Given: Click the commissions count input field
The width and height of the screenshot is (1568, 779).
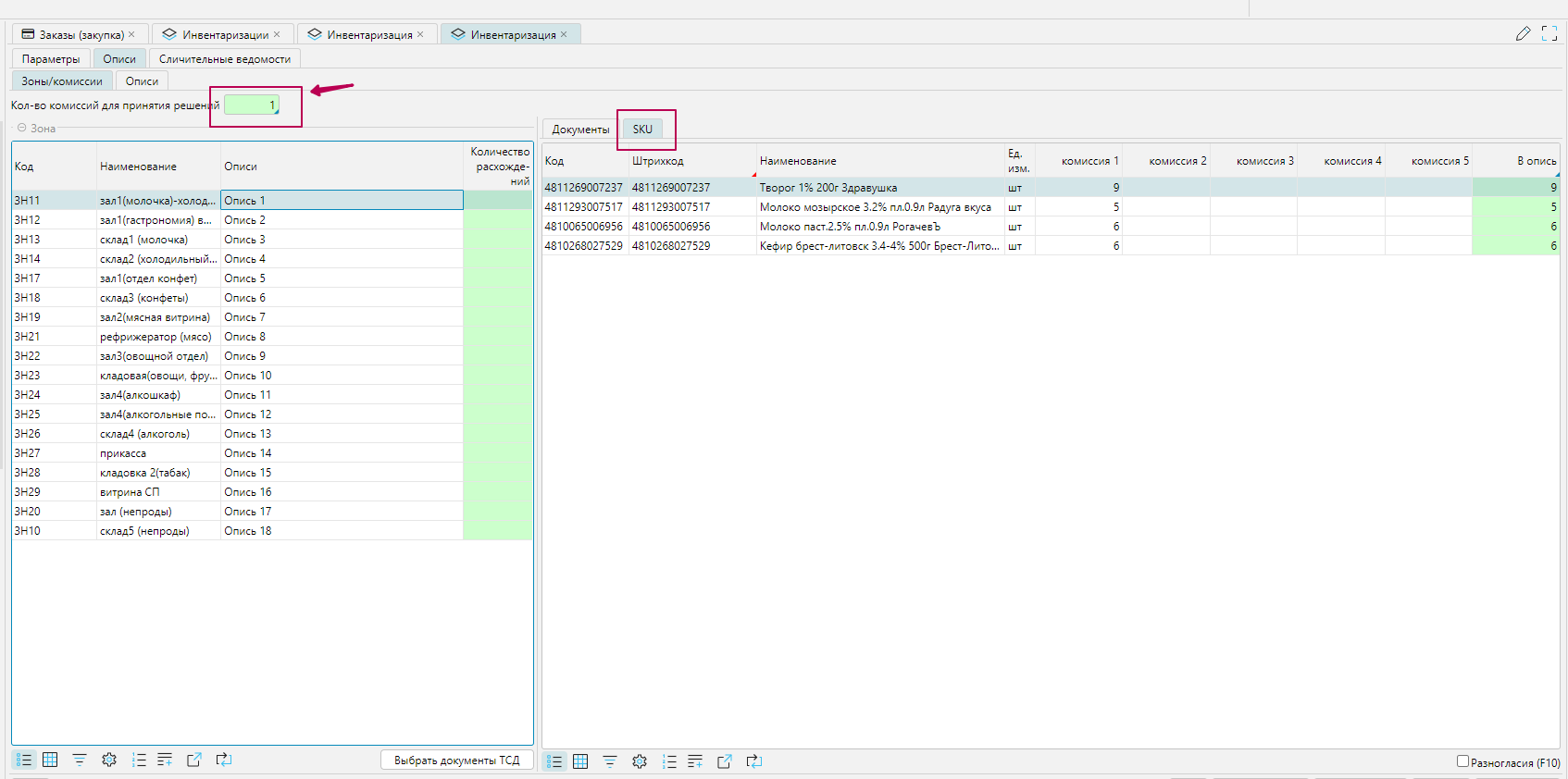Looking at the screenshot, I should 251,105.
